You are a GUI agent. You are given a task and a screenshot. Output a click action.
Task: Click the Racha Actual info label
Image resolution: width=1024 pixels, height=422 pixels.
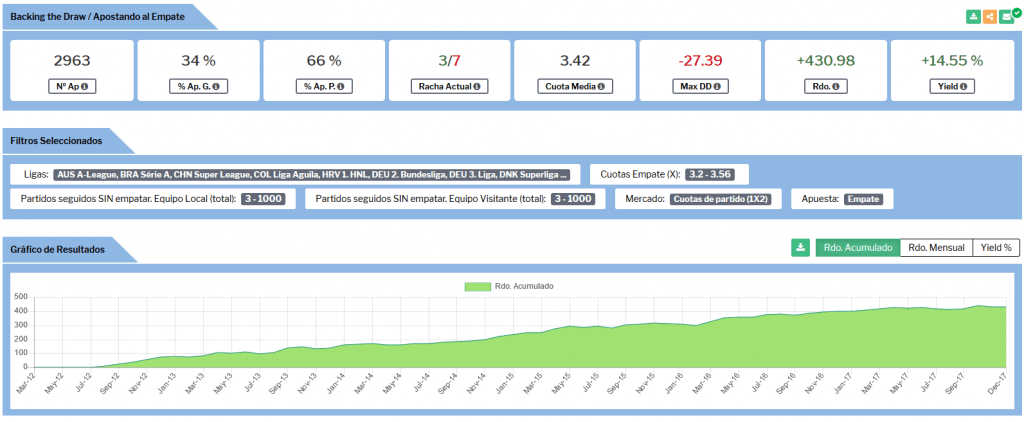click(x=449, y=86)
